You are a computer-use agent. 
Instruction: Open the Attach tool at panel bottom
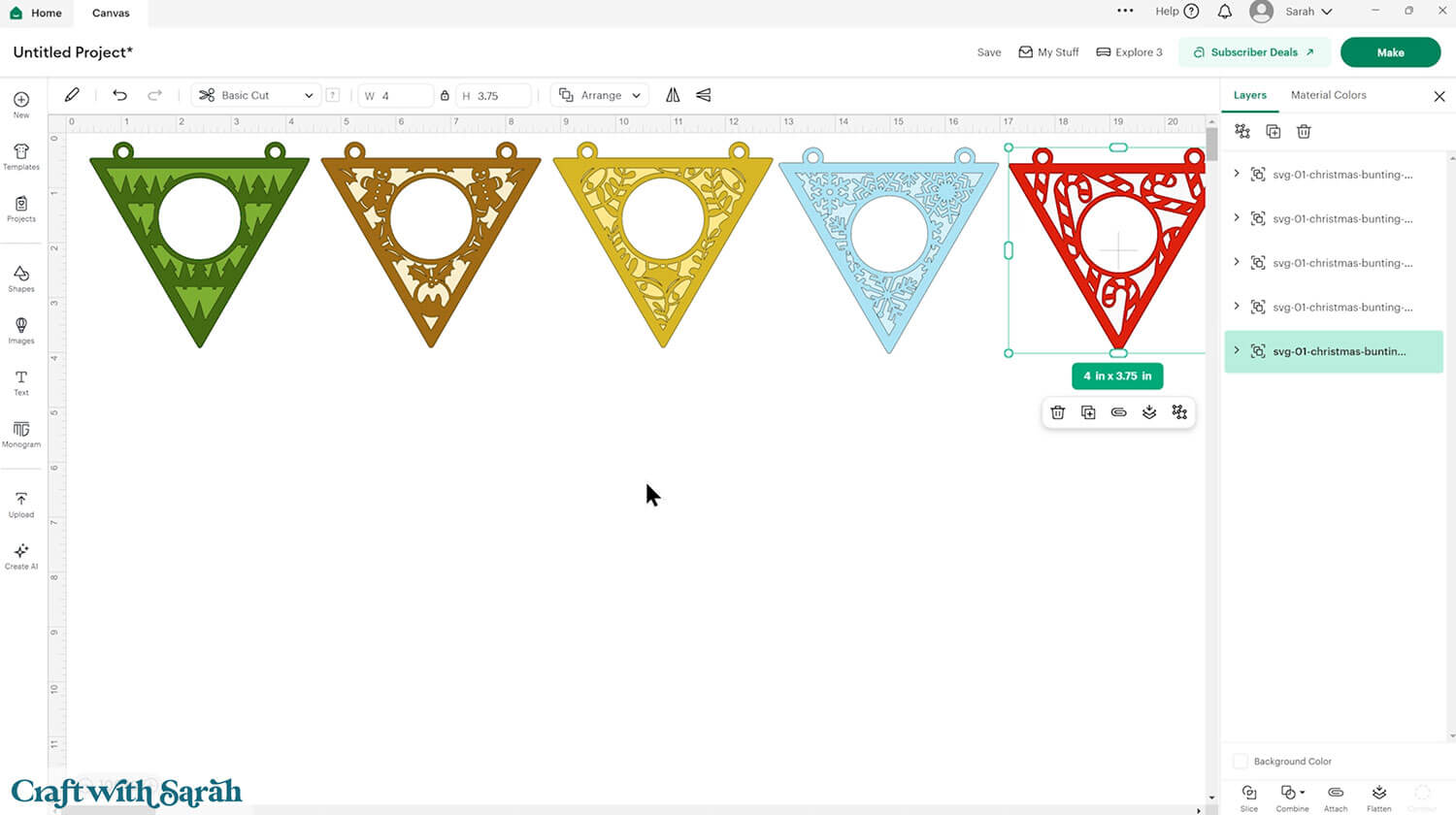coord(1336,796)
